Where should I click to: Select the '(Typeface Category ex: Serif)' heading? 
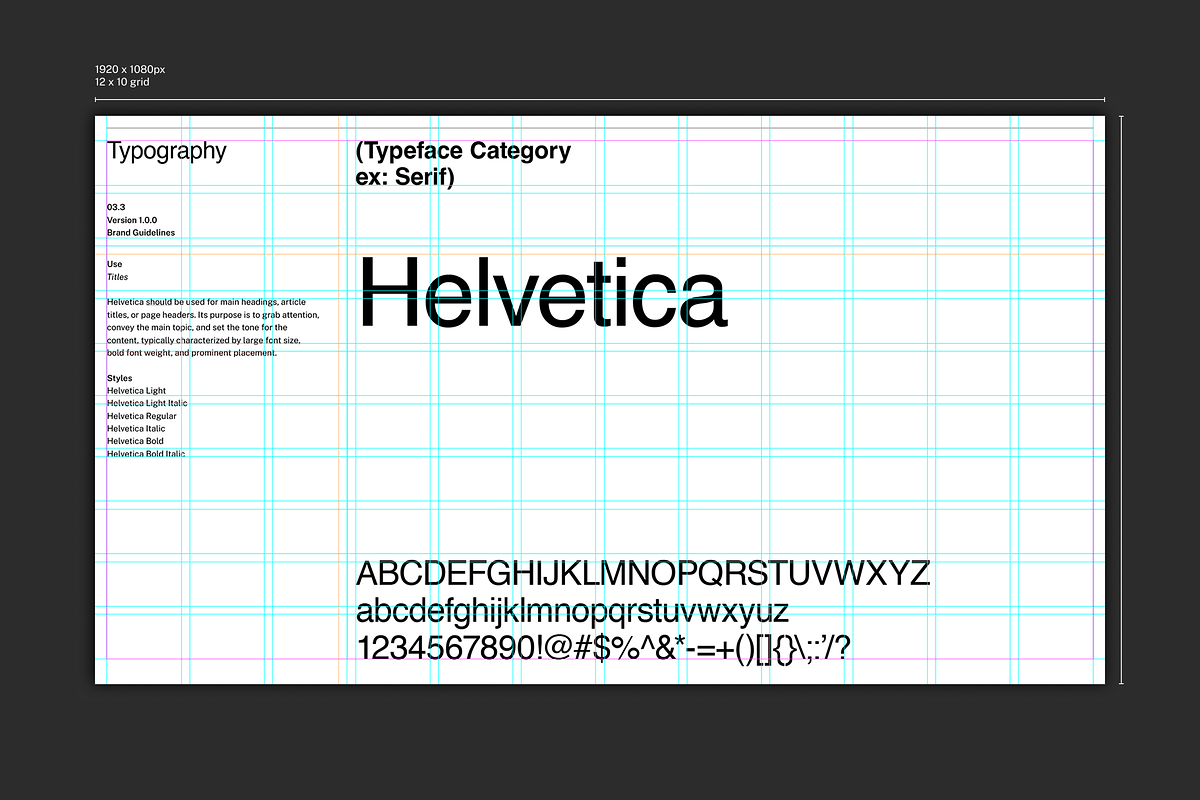pos(464,165)
